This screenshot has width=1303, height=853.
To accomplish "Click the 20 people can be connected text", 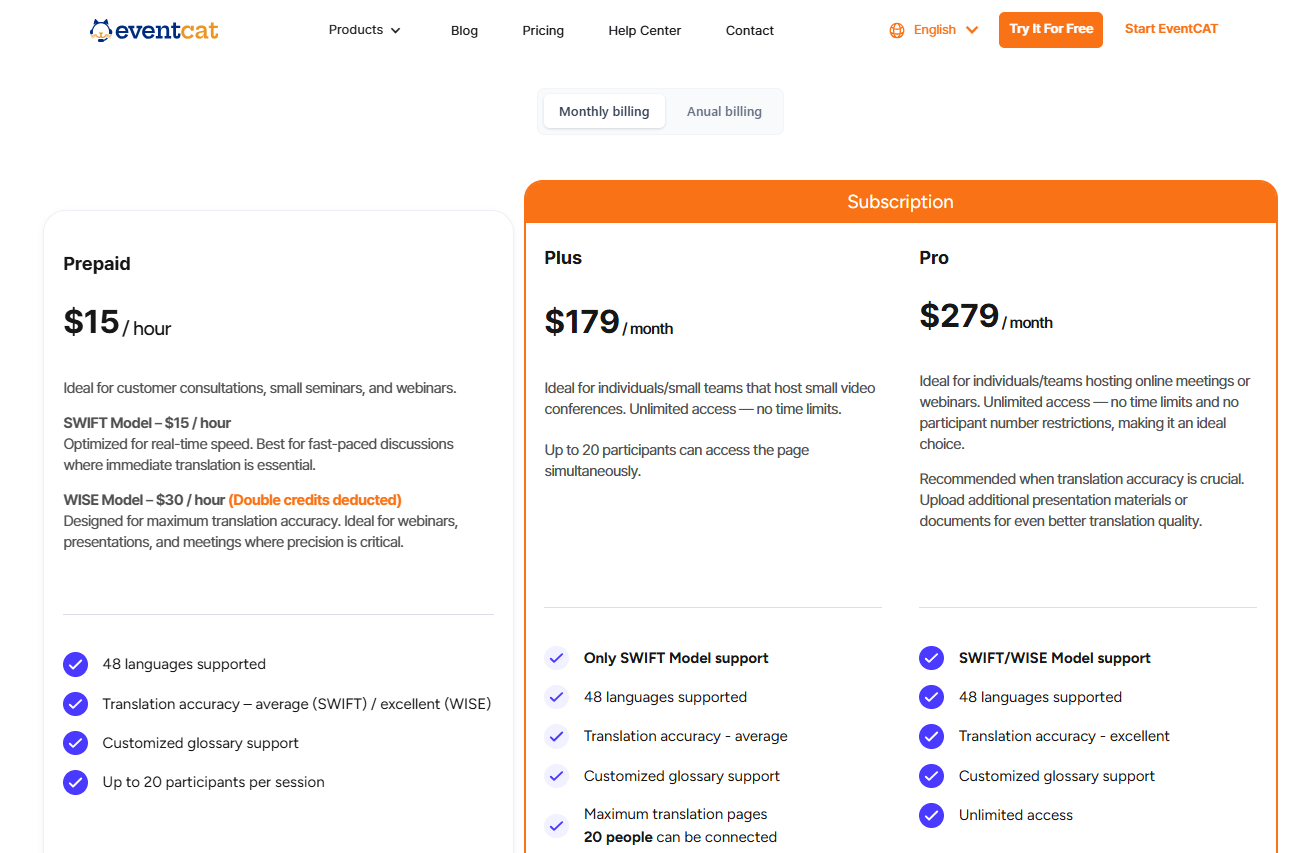I will (x=680, y=837).
